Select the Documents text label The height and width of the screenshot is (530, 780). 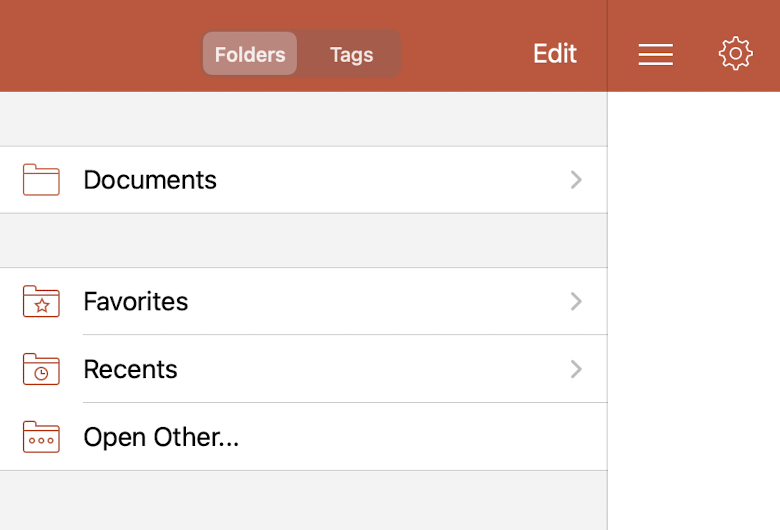150,180
